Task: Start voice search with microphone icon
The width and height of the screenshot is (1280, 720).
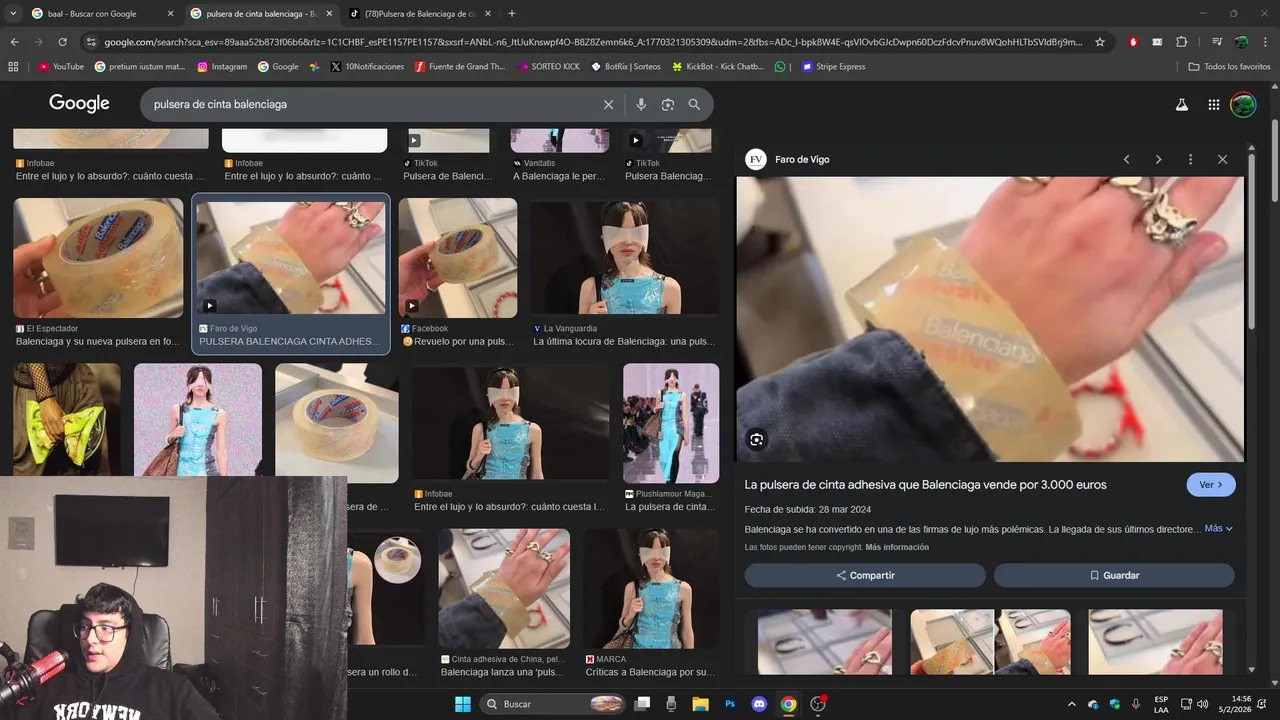Action: 641,104
